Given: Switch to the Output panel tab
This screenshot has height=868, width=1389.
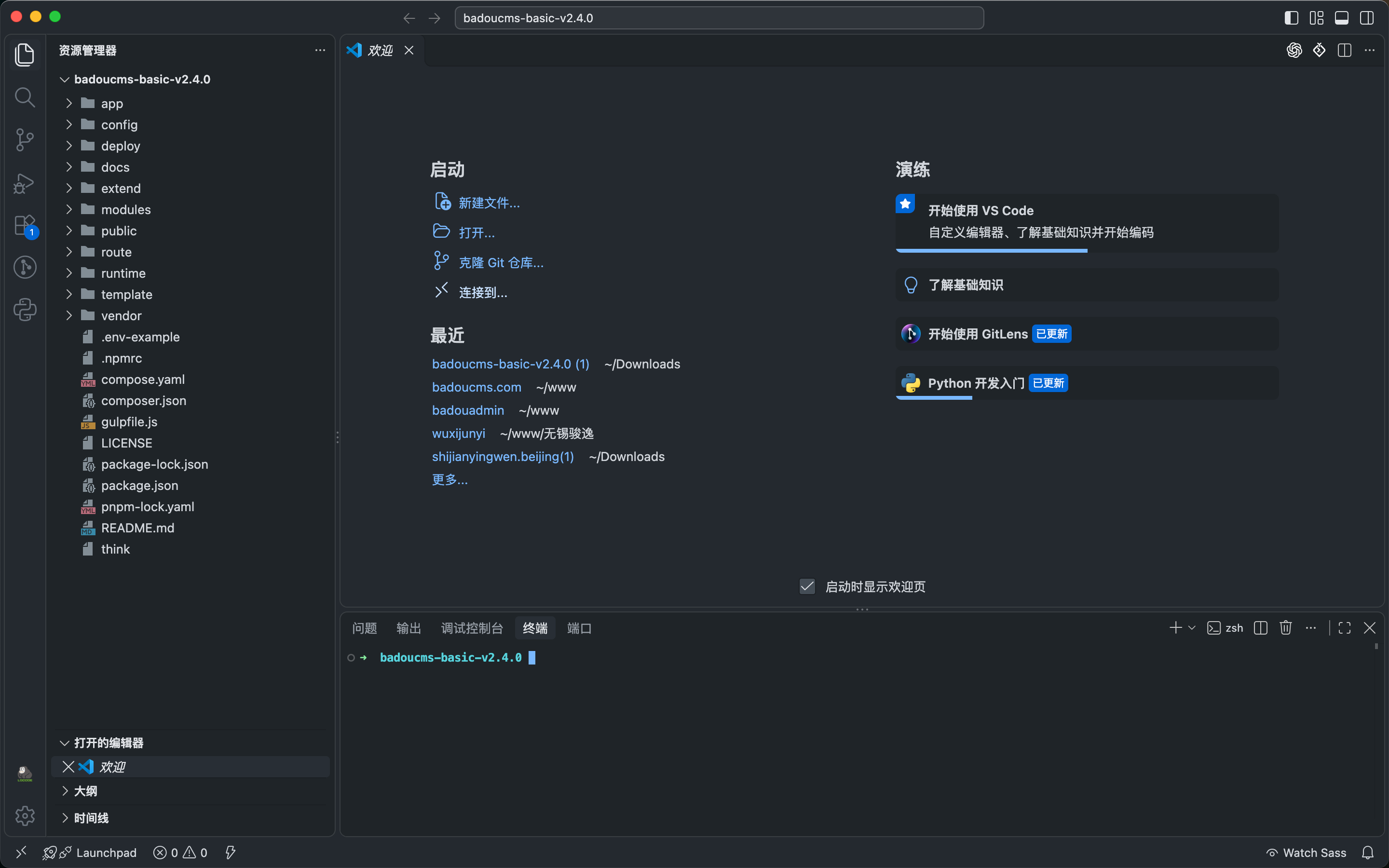Looking at the screenshot, I should coord(409,628).
